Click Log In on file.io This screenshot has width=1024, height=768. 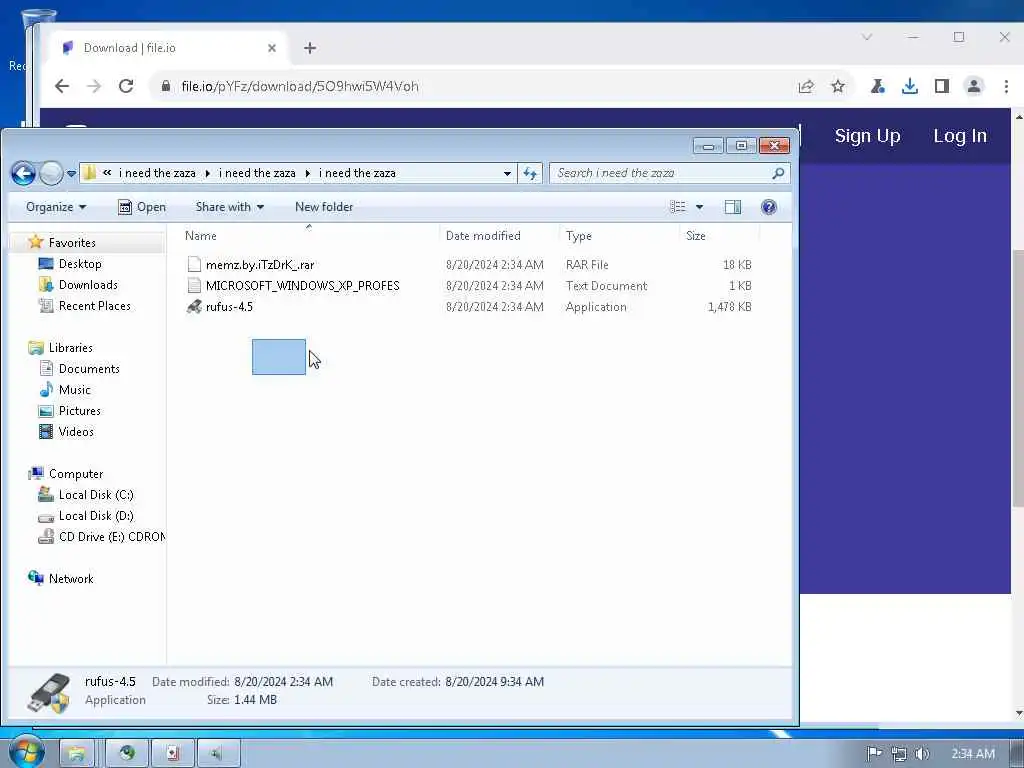click(x=960, y=136)
